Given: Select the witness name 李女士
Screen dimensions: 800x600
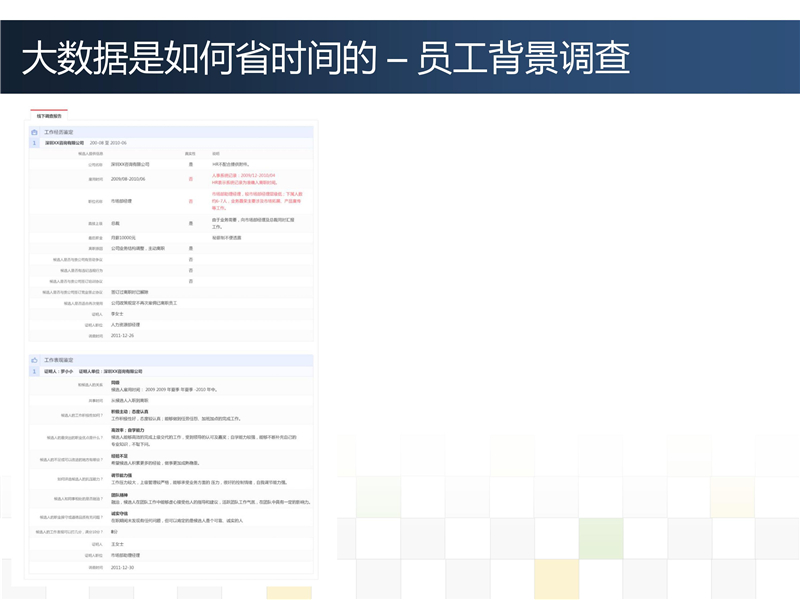Looking at the screenshot, I should [117, 314].
